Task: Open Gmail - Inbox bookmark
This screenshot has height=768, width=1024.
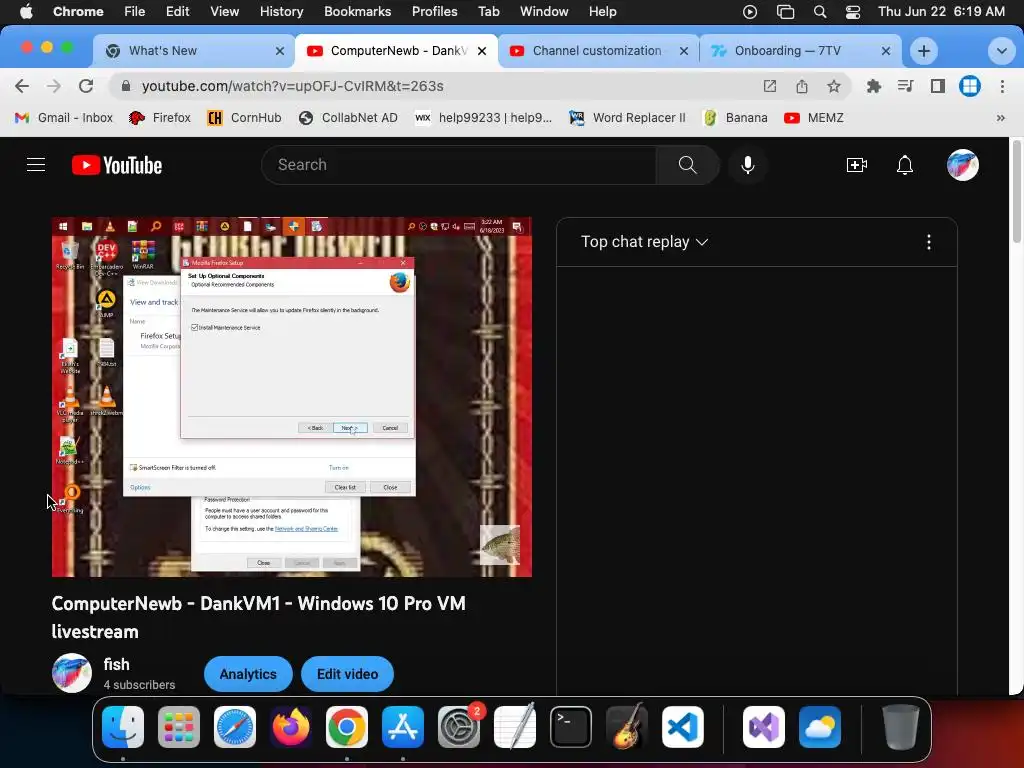Action: 63,118
